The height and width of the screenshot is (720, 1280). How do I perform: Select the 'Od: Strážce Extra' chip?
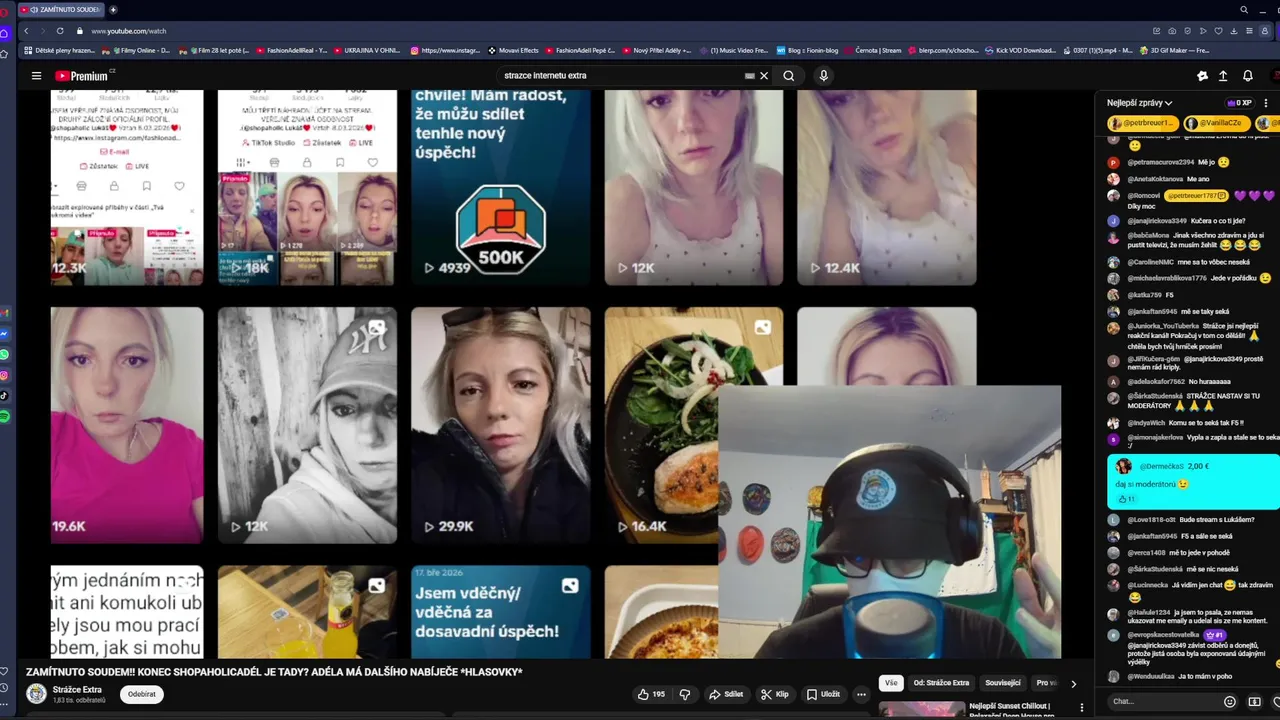point(941,683)
